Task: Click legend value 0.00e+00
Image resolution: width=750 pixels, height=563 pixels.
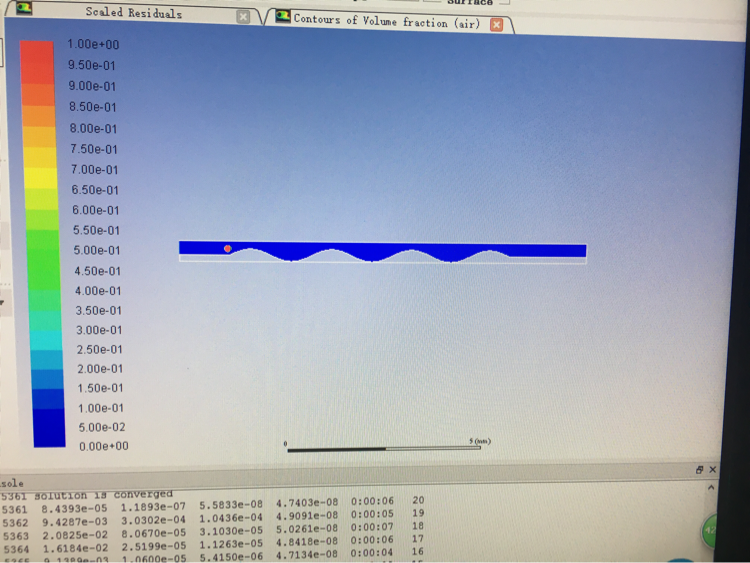Action: coord(104,446)
